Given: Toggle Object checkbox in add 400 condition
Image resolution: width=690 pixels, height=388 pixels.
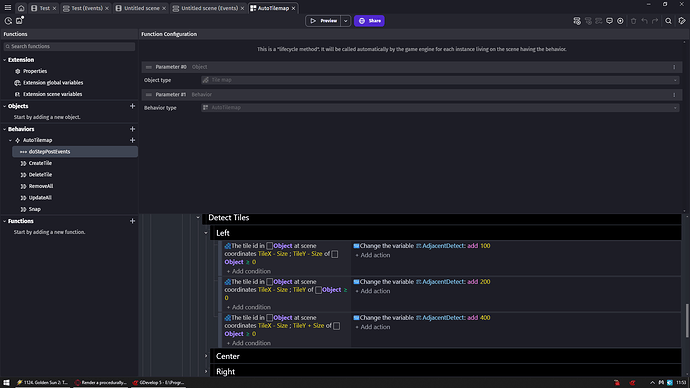Looking at the screenshot, I should (269, 318).
